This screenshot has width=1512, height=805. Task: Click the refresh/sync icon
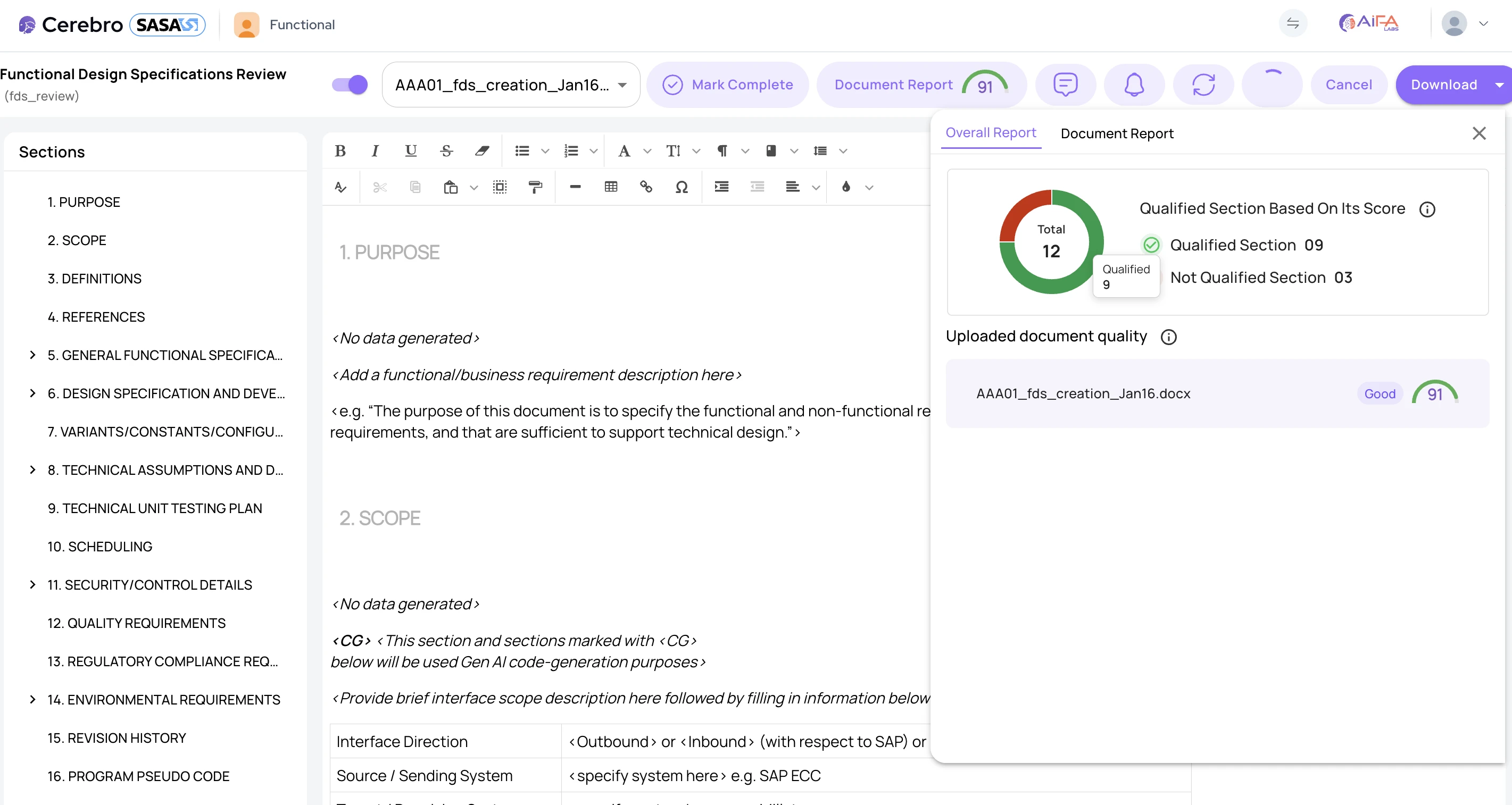tap(1203, 85)
